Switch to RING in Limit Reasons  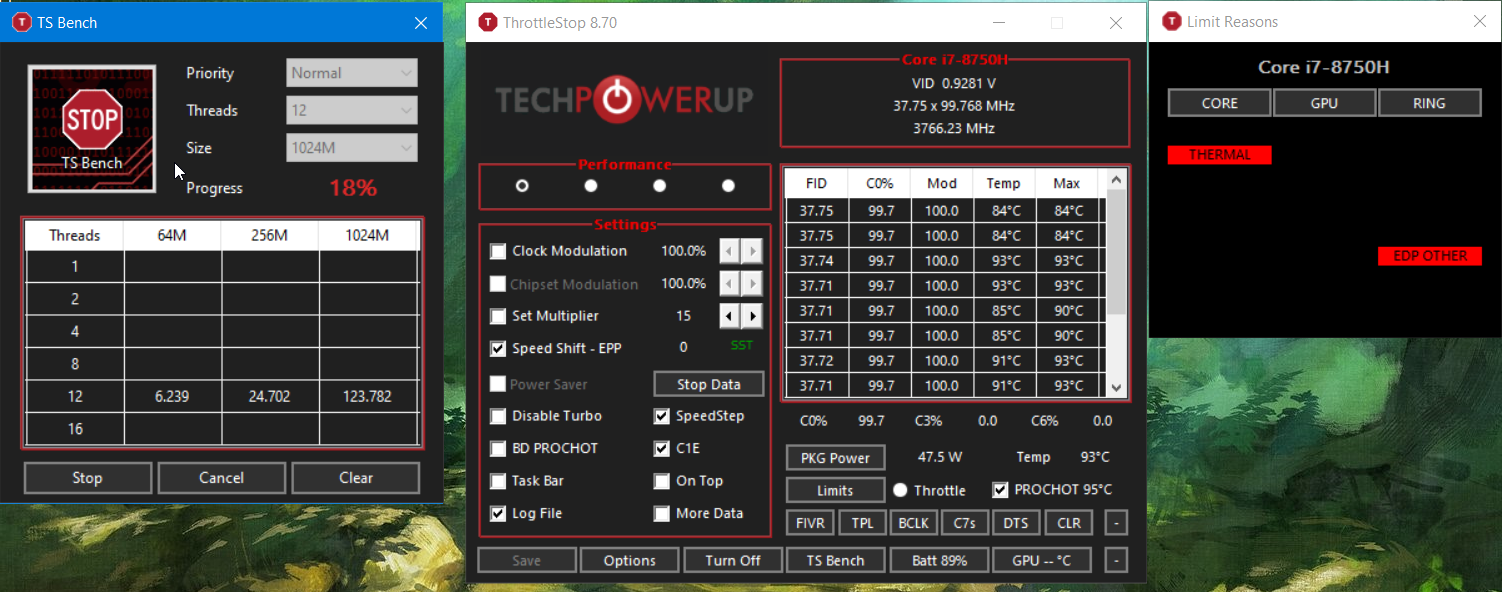pos(1429,103)
